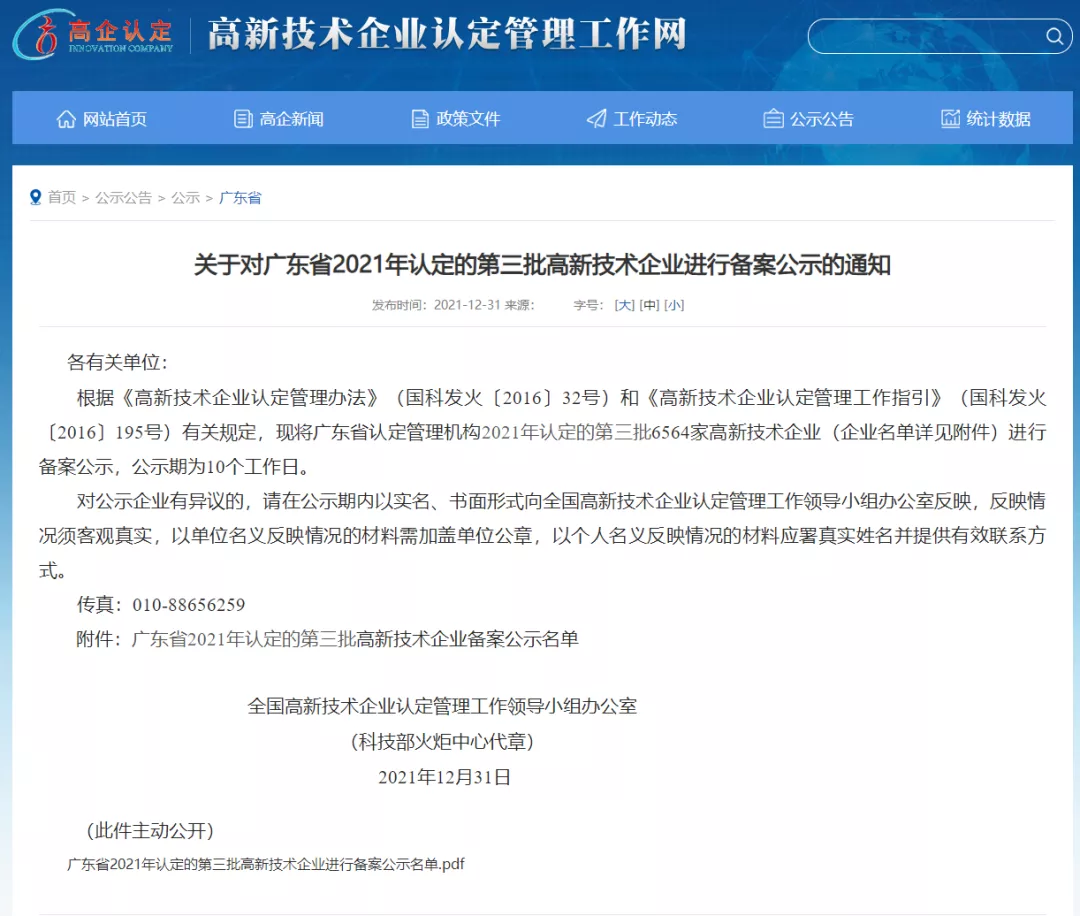Set font size to small [小]
1080x916 pixels.
pyautogui.click(x=674, y=305)
